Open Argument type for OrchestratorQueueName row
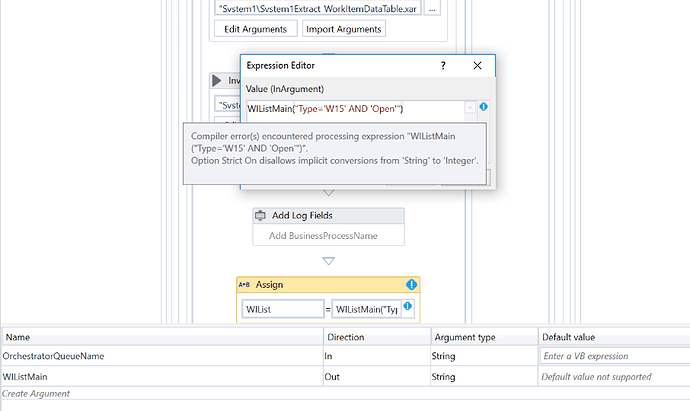 (484, 356)
